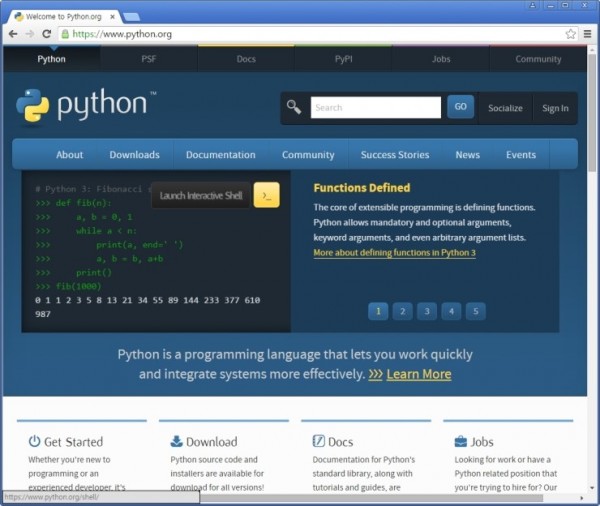Image resolution: width=600 pixels, height=506 pixels.
Task: Select the PSF top-level tab
Action: tap(149, 59)
